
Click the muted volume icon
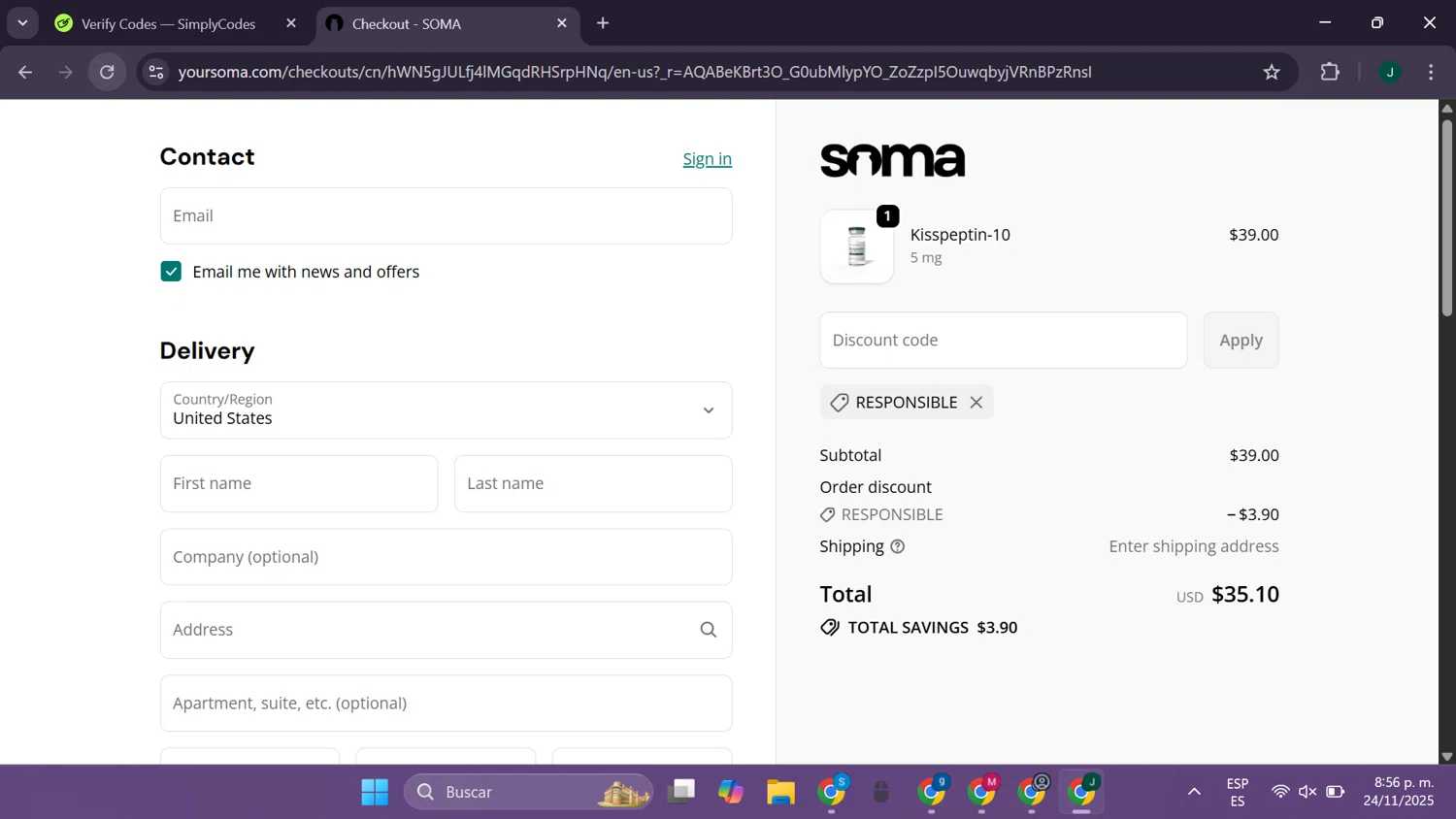1307,792
